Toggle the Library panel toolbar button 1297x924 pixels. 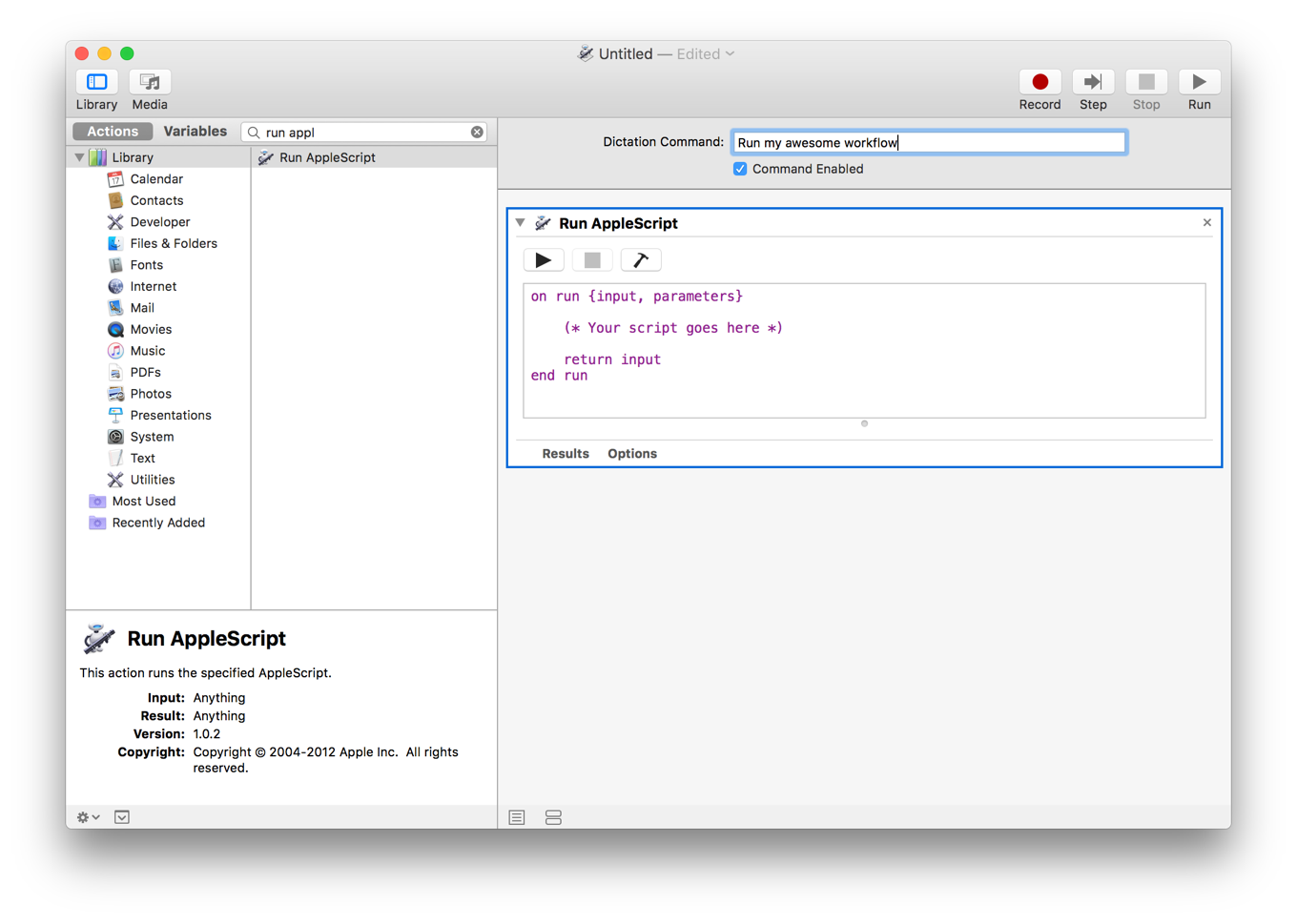(x=96, y=82)
